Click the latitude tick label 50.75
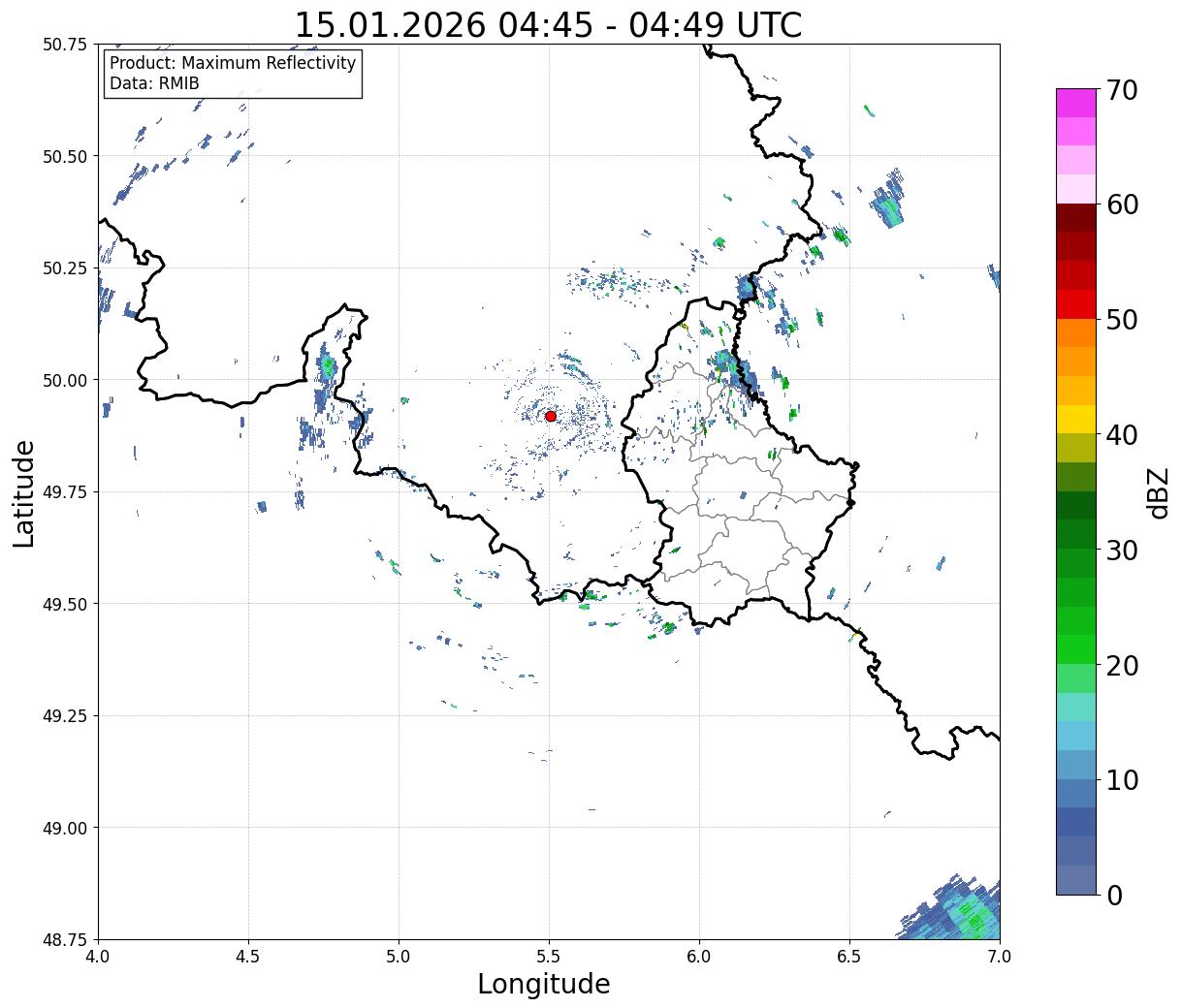The height and width of the screenshot is (1008, 1182). coord(65,45)
